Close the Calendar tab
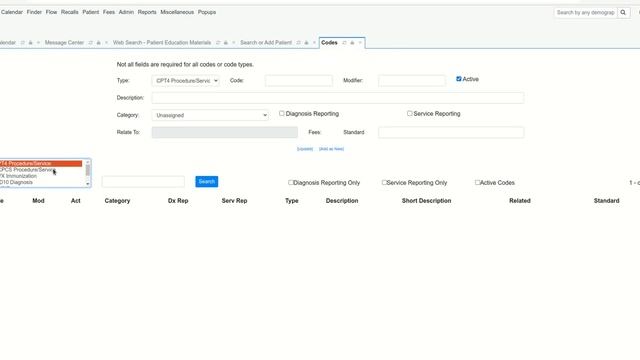 [x=38, y=43]
